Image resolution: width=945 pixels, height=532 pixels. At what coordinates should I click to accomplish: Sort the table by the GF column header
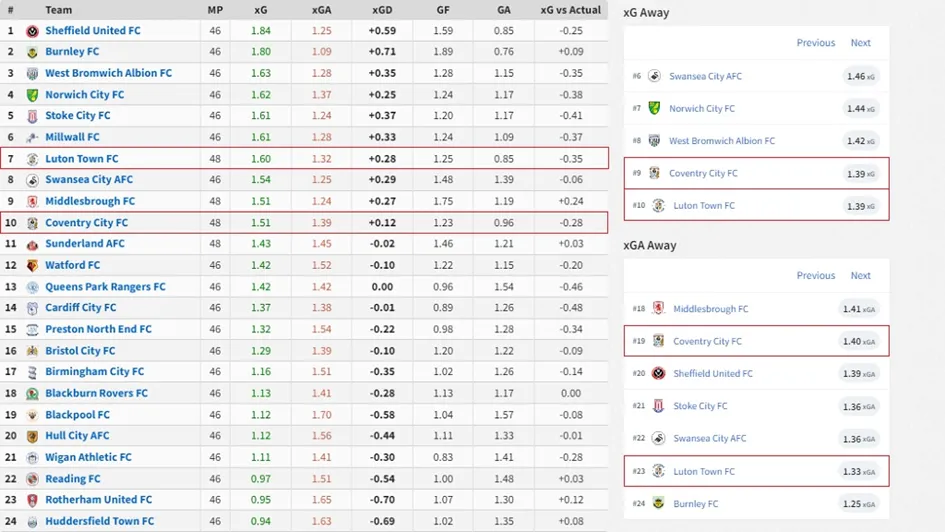[443, 10]
